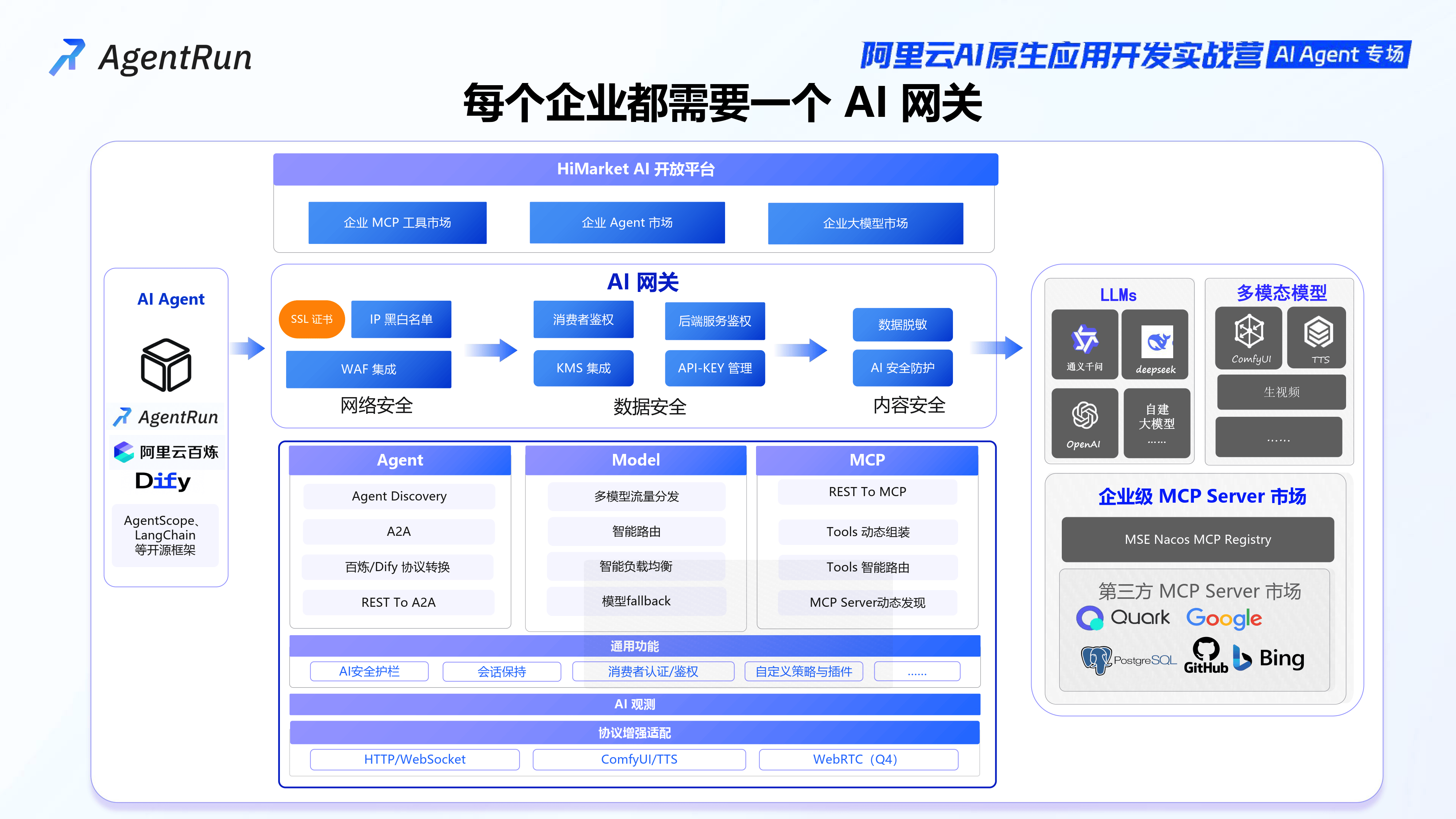1456x819 pixels.
Task: Click the KMS 集成 box
Action: pyautogui.click(x=583, y=368)
